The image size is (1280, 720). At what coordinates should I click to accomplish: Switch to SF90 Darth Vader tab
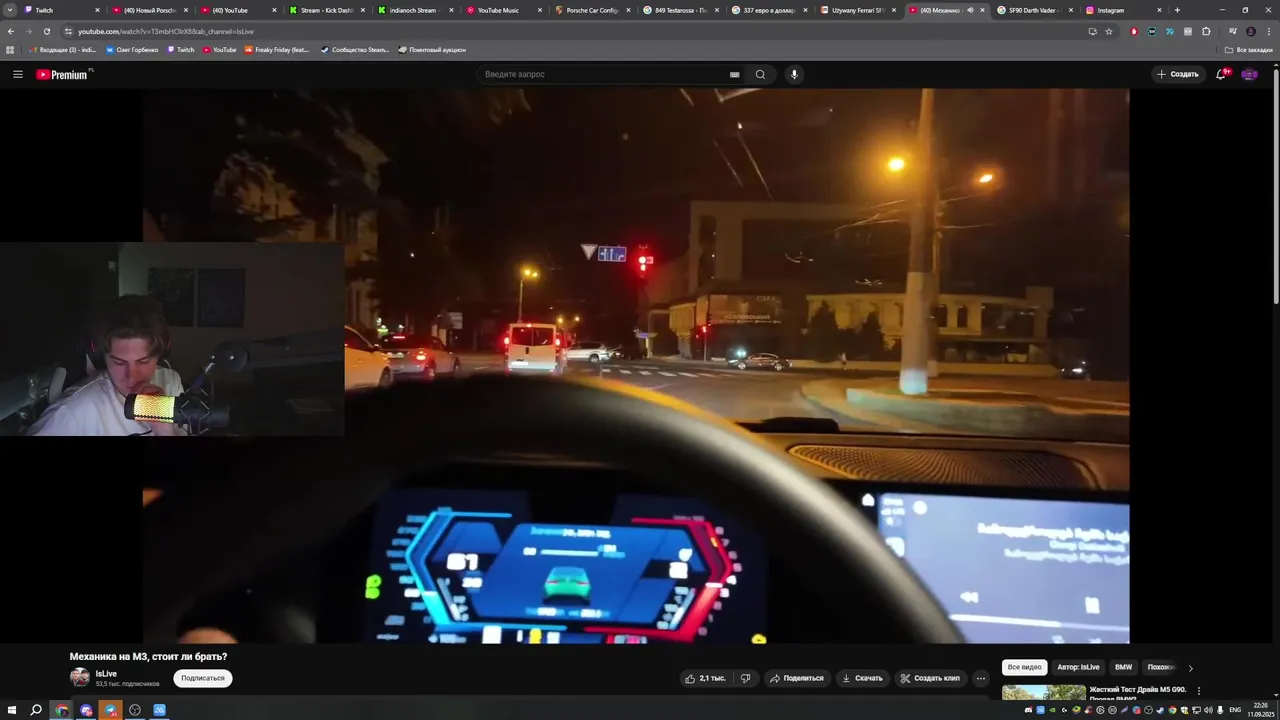tap(1035, 10)
